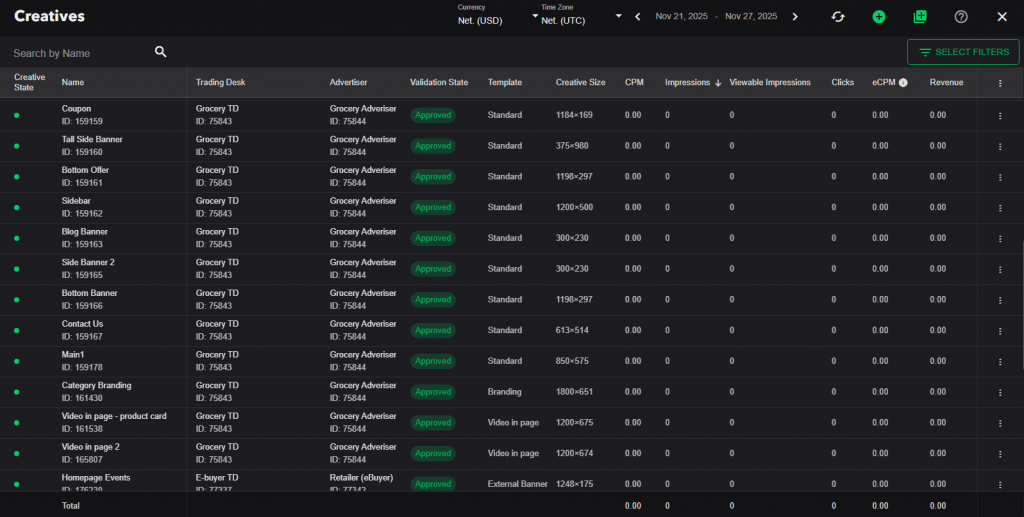Toggle the Main1 creative state dot
Viewport: 1024px width, 517px height.
[17, 361]
